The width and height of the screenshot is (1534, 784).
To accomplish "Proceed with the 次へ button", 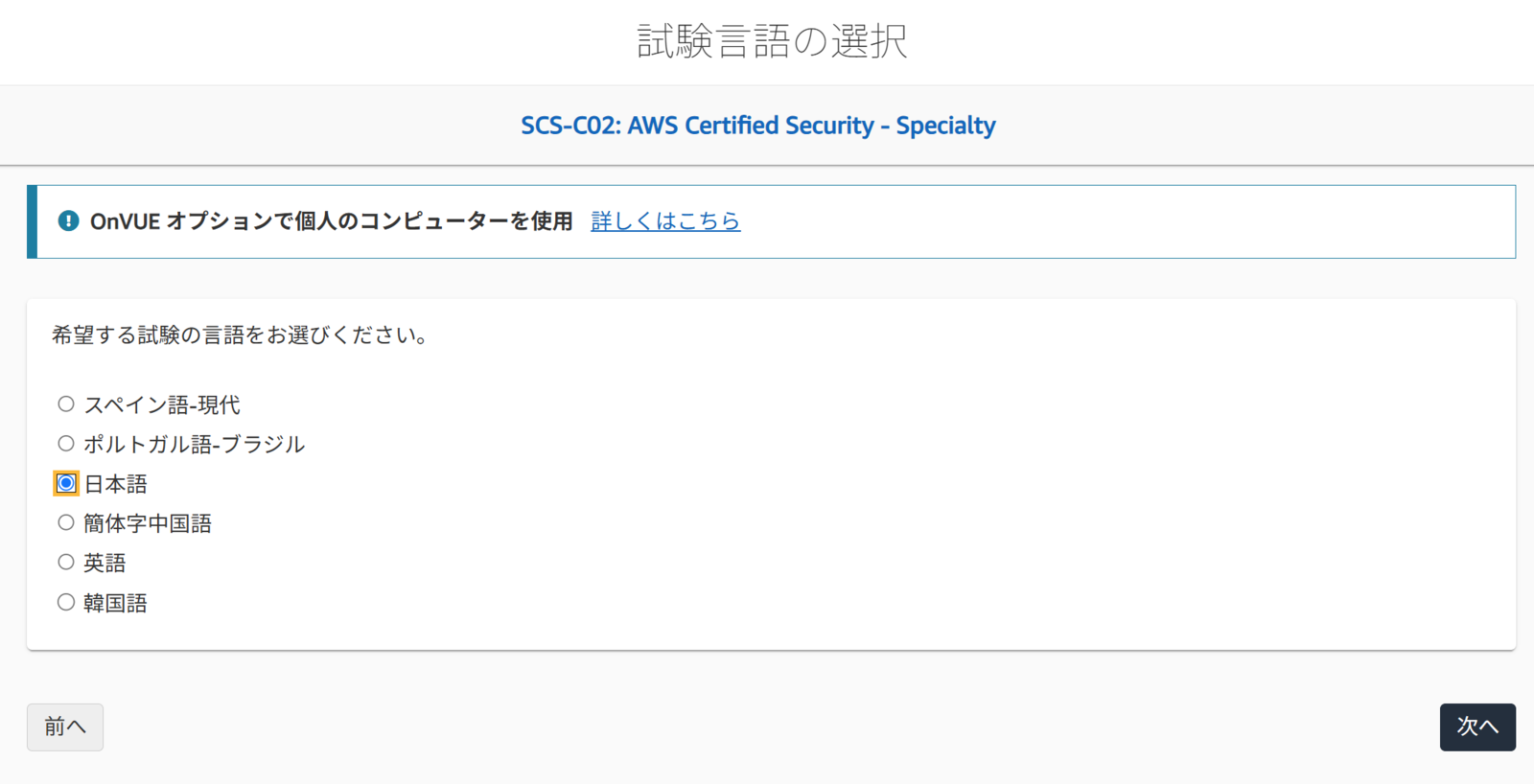I will (1477, 727).
